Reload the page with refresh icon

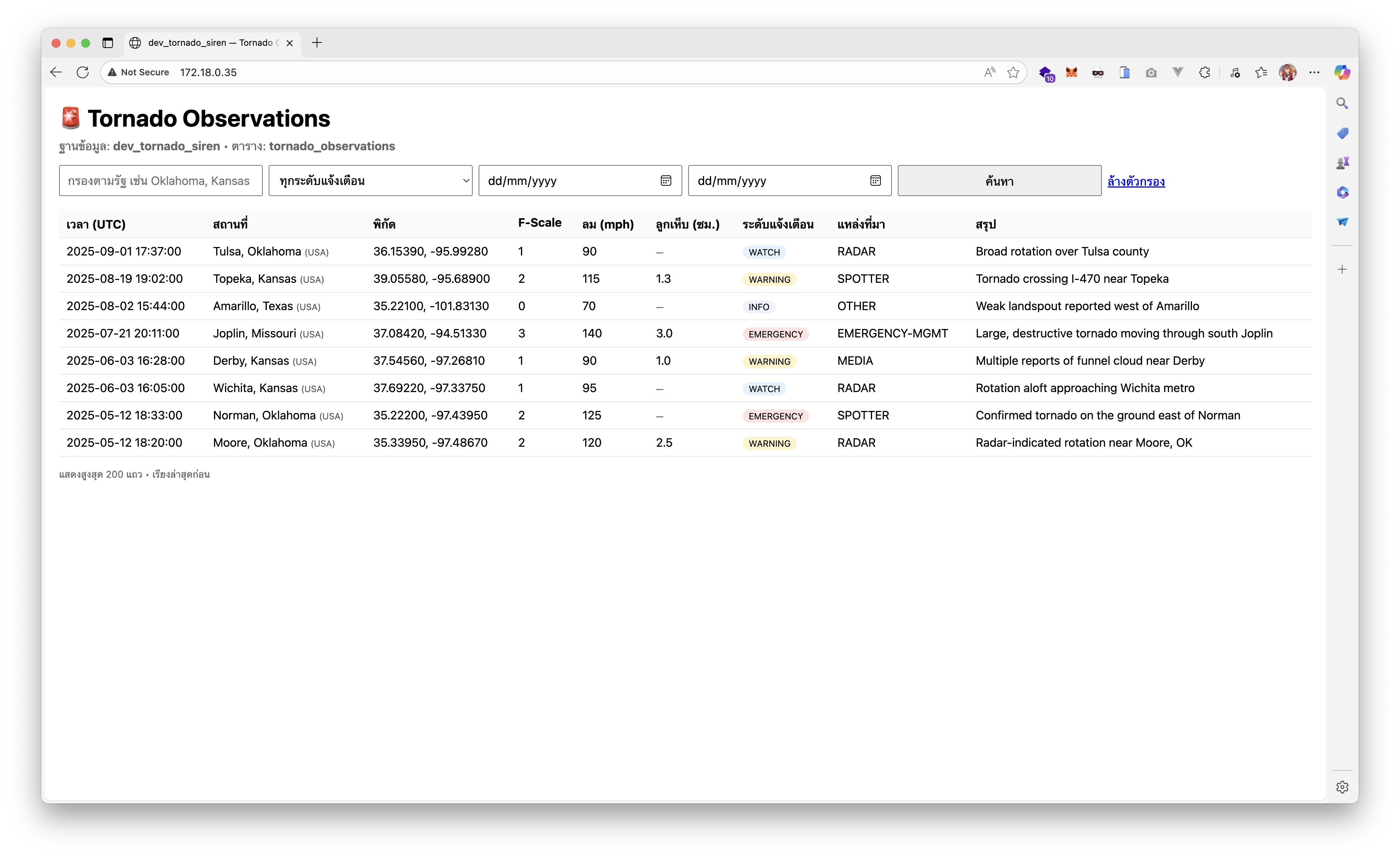[83, 72]
